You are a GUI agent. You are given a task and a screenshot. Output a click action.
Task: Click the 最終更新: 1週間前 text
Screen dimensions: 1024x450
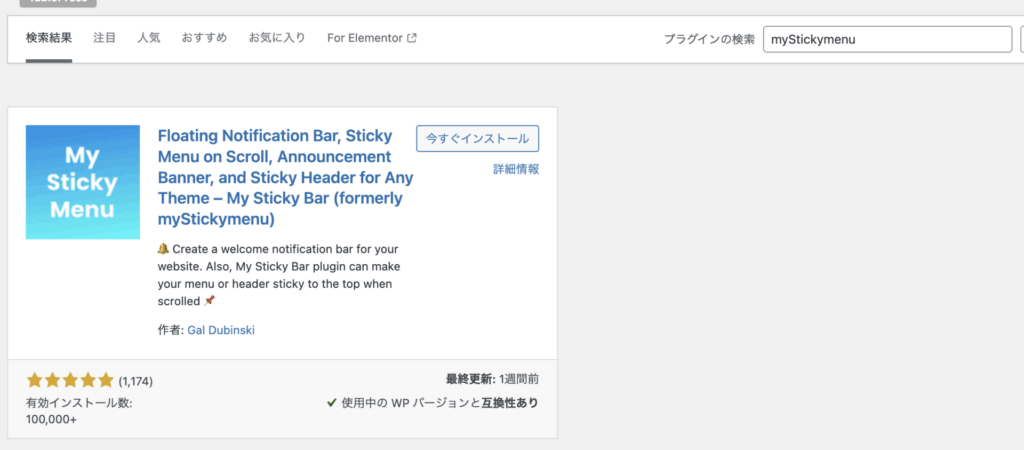tap(492, 379)
